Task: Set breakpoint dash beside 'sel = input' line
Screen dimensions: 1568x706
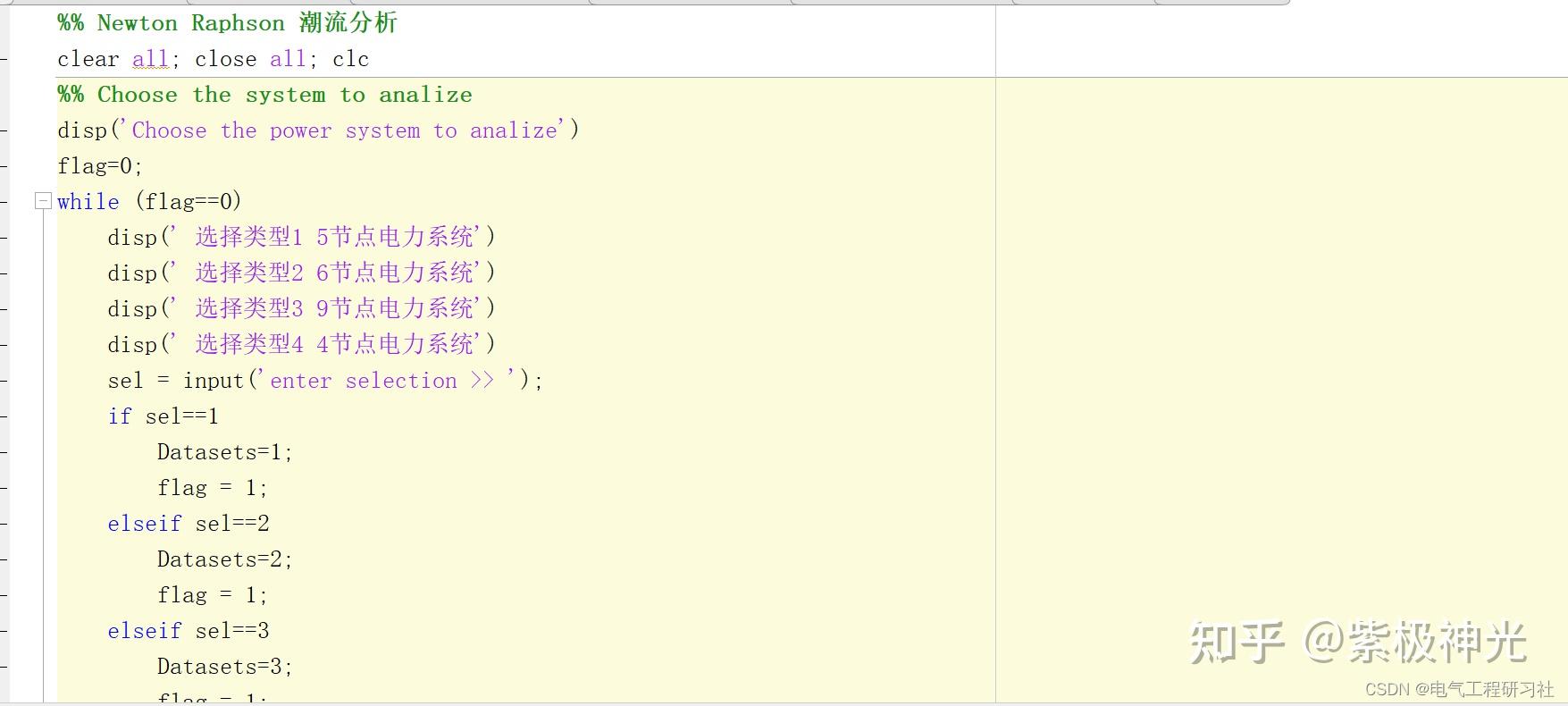Action: (x=4, y=381)
